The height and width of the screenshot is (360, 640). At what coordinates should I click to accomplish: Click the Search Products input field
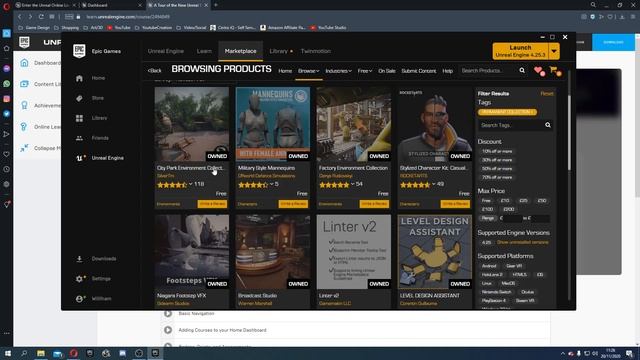point(488,71)
